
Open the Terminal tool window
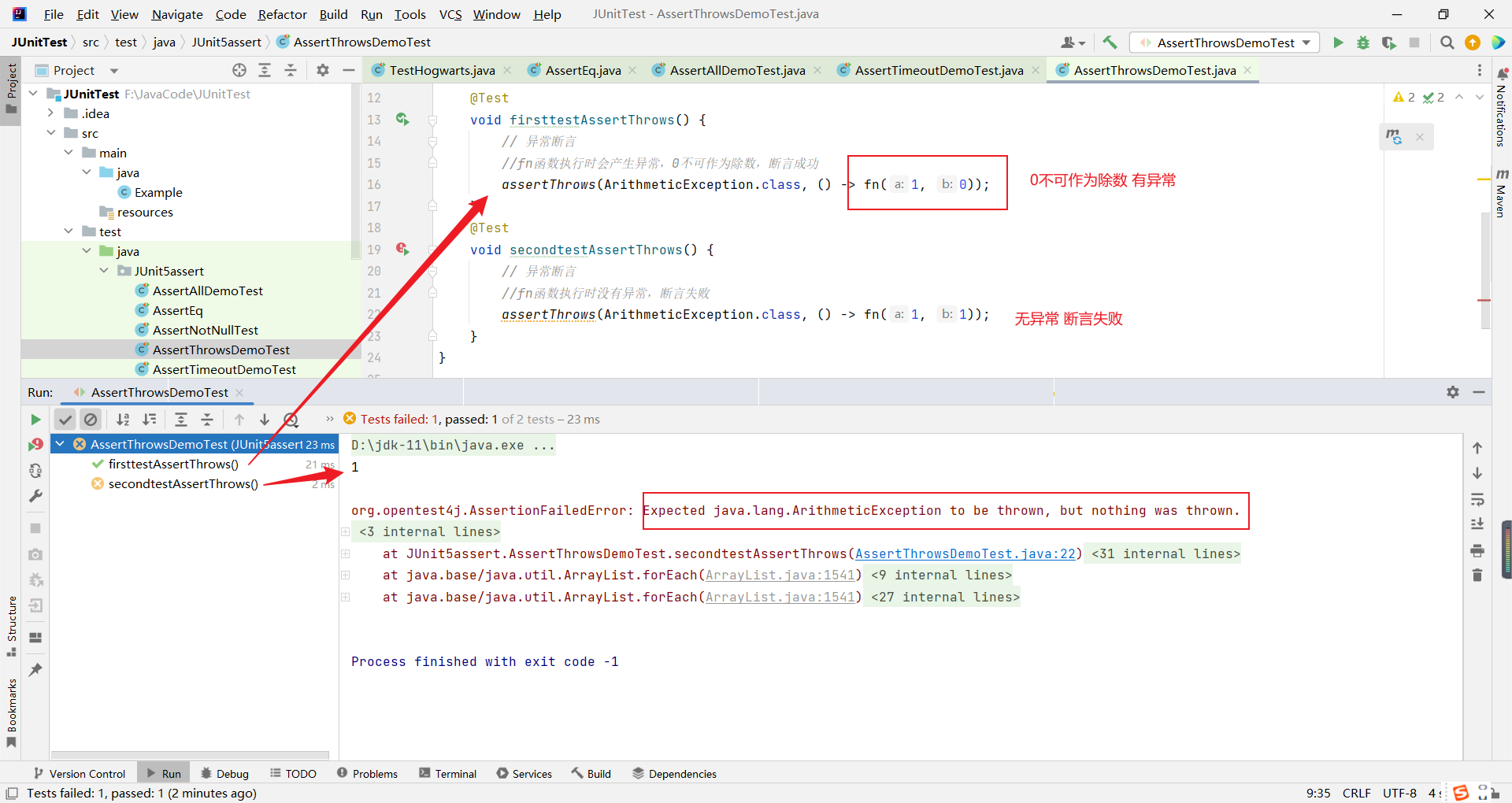point(447,774)
